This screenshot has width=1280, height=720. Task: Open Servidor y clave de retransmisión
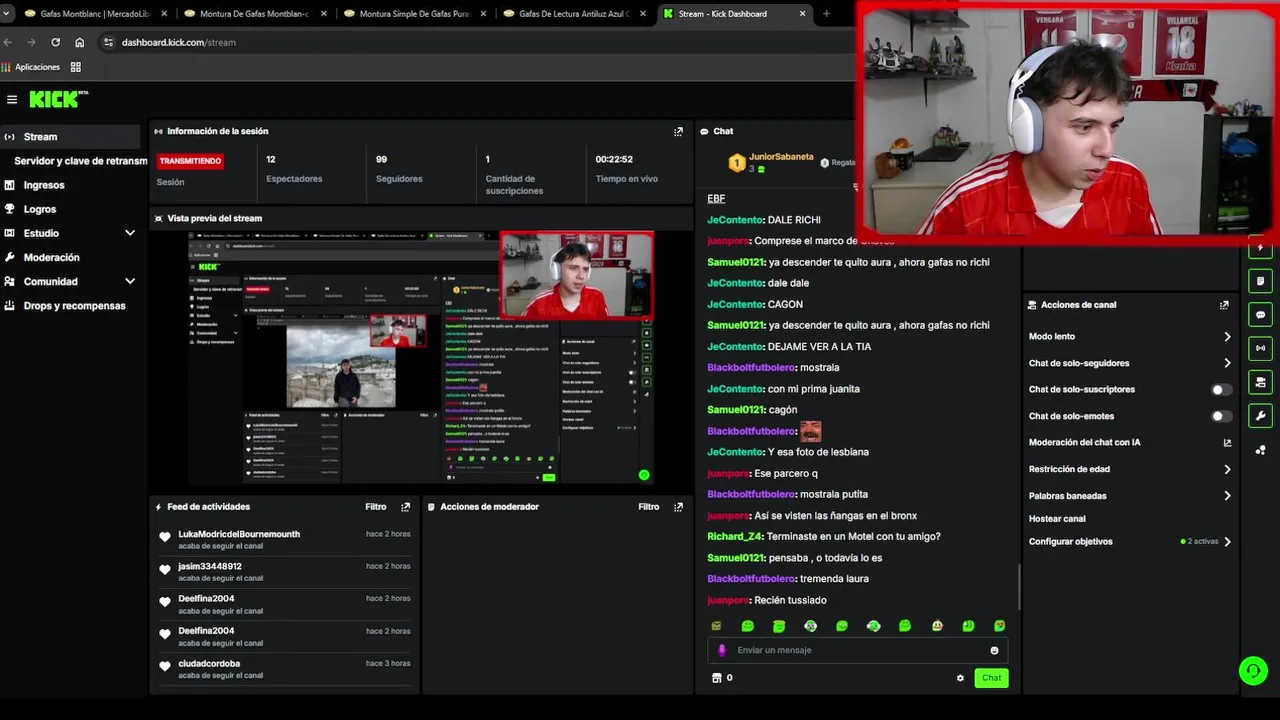pyautogui.click(x=80, y=161)
